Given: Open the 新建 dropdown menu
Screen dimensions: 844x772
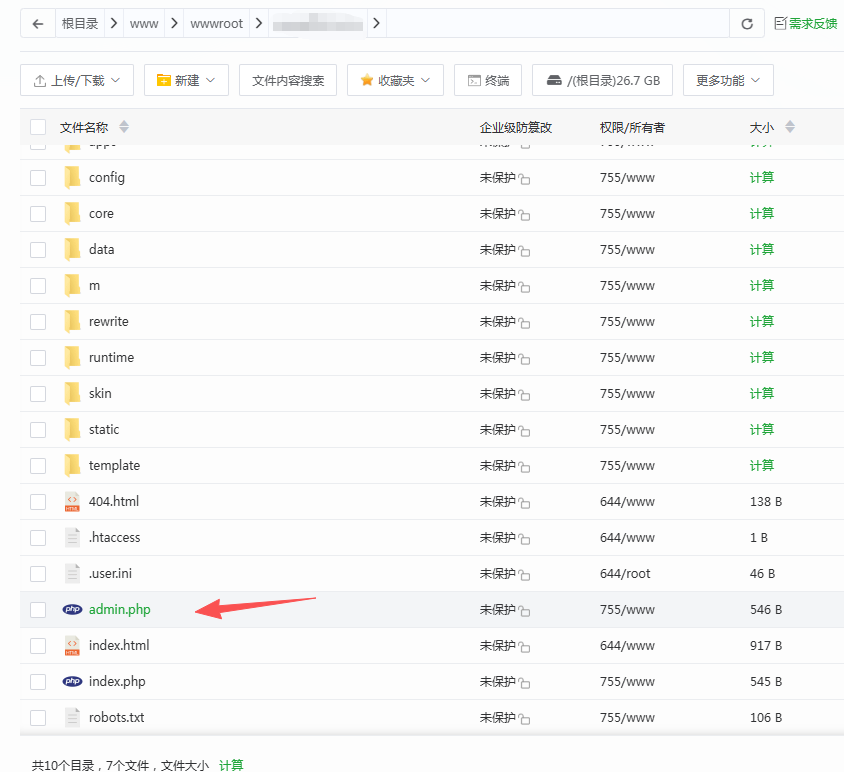Looking at the screenshot, I should coord(186,80).
